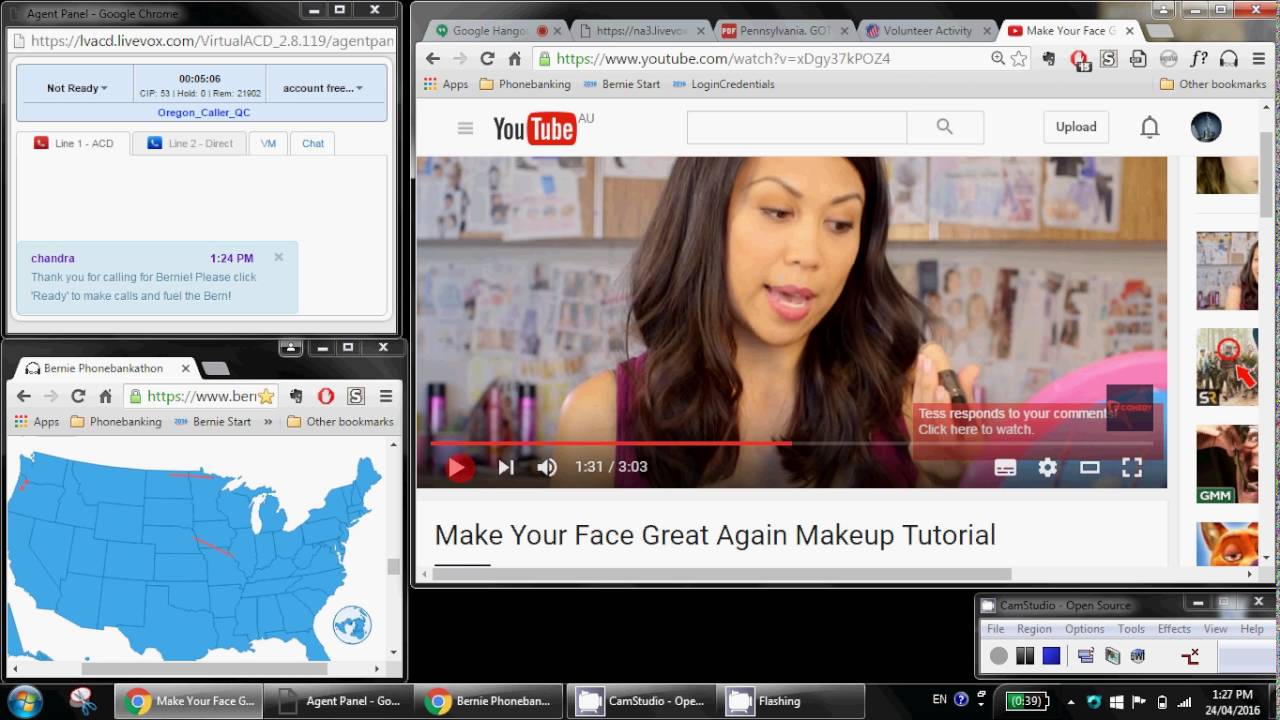Screen dimensions: 1280x720
Task: Click the YouTube search magnifier button
Action: coord(945,127)
